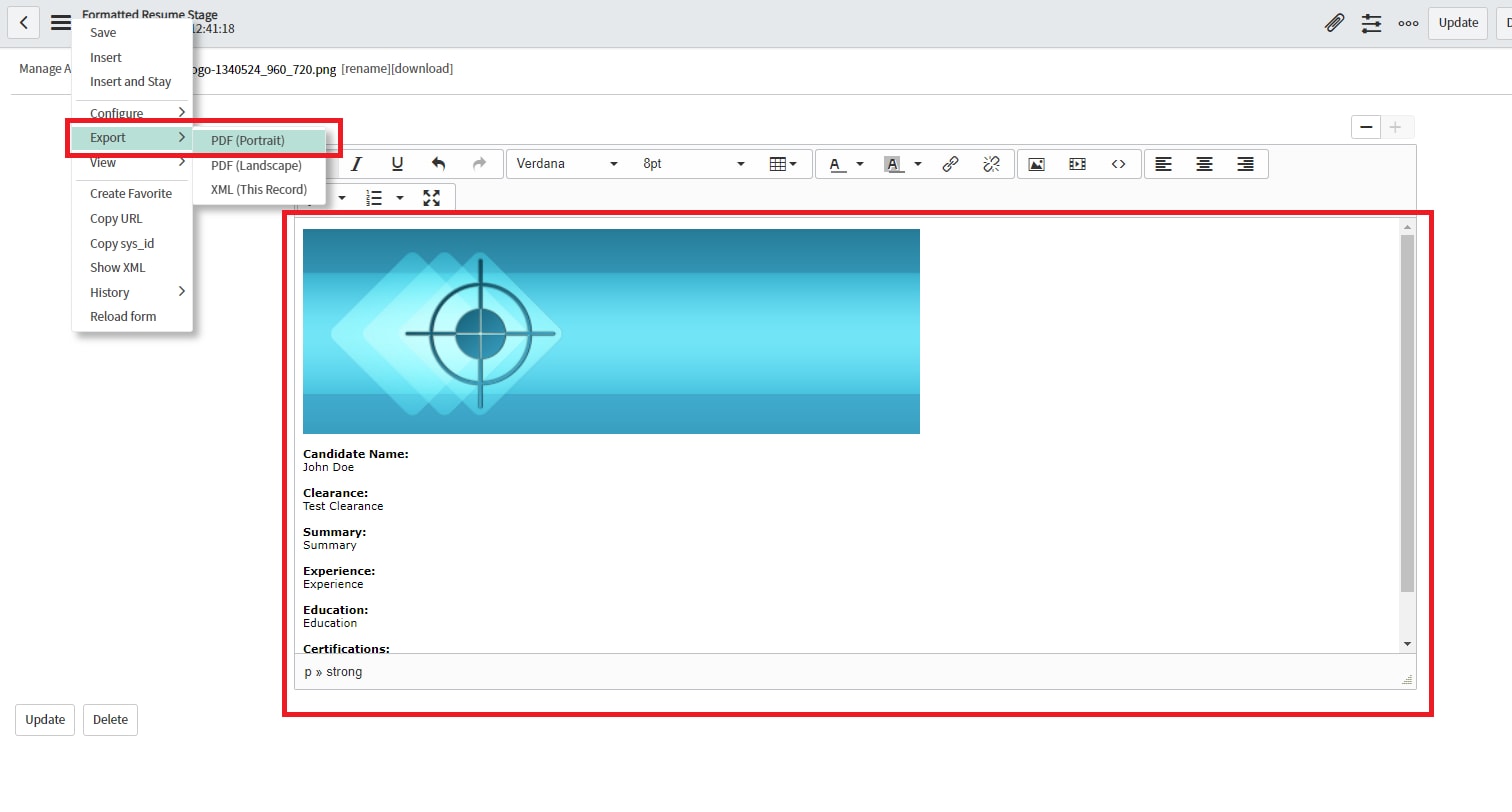Center align the text

[1205, 164]
